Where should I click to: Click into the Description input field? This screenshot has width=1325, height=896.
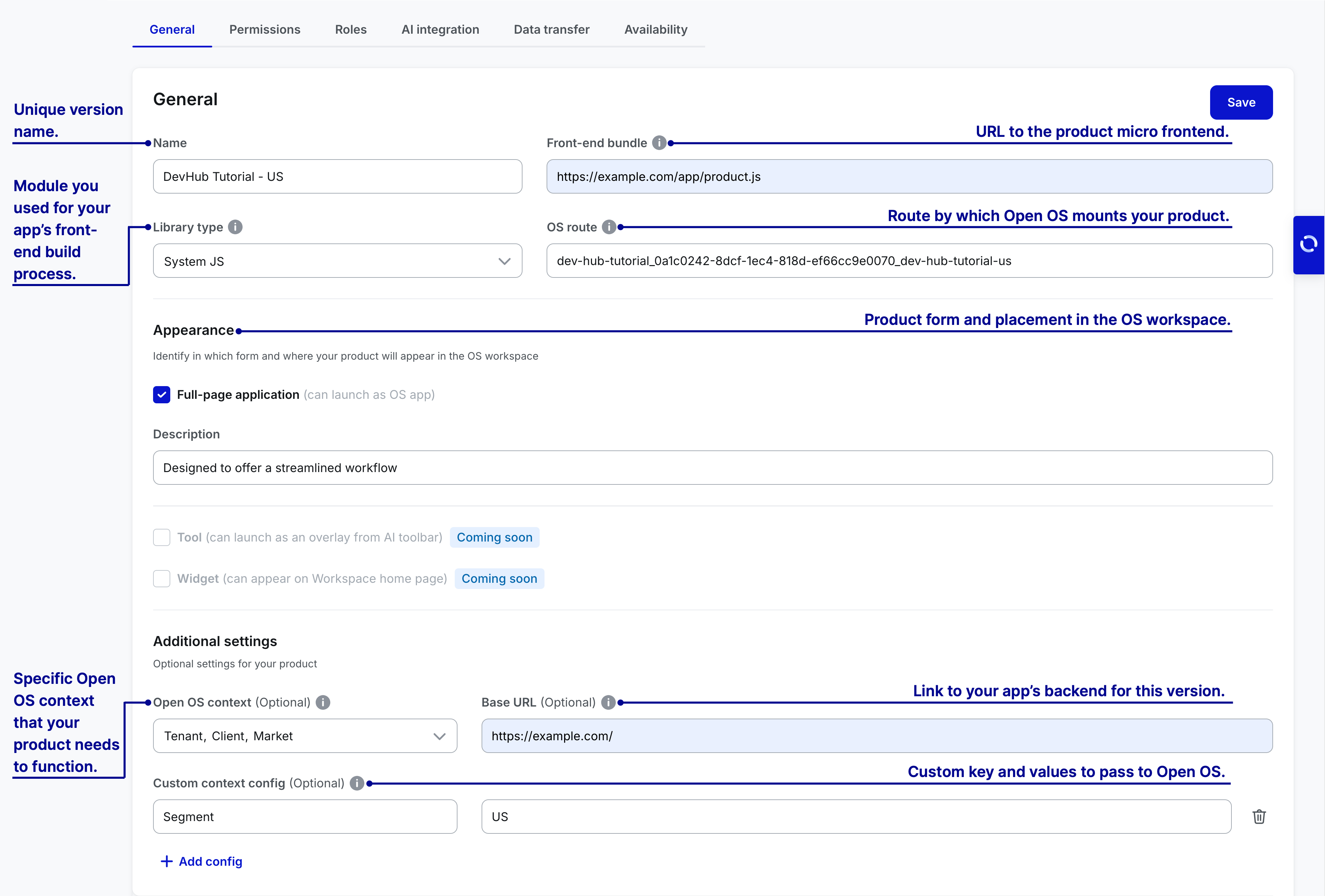coord(713,468)
